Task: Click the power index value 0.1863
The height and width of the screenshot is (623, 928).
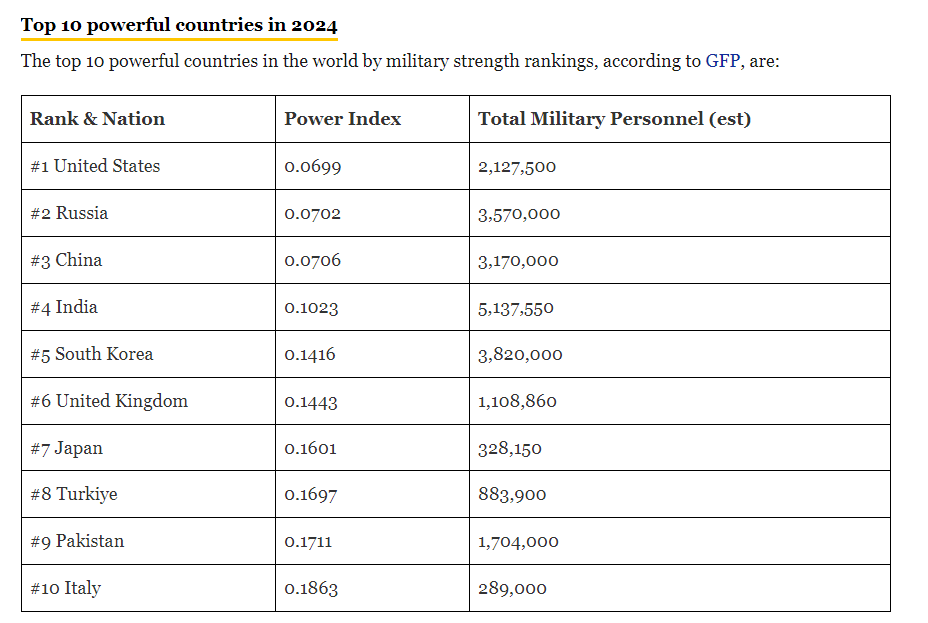Action: (x=311, y=589)
